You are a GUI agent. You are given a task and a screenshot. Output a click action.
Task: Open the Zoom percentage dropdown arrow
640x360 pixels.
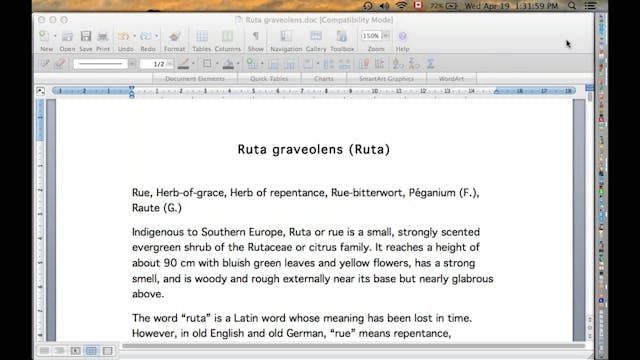click(x=386, y=36)
